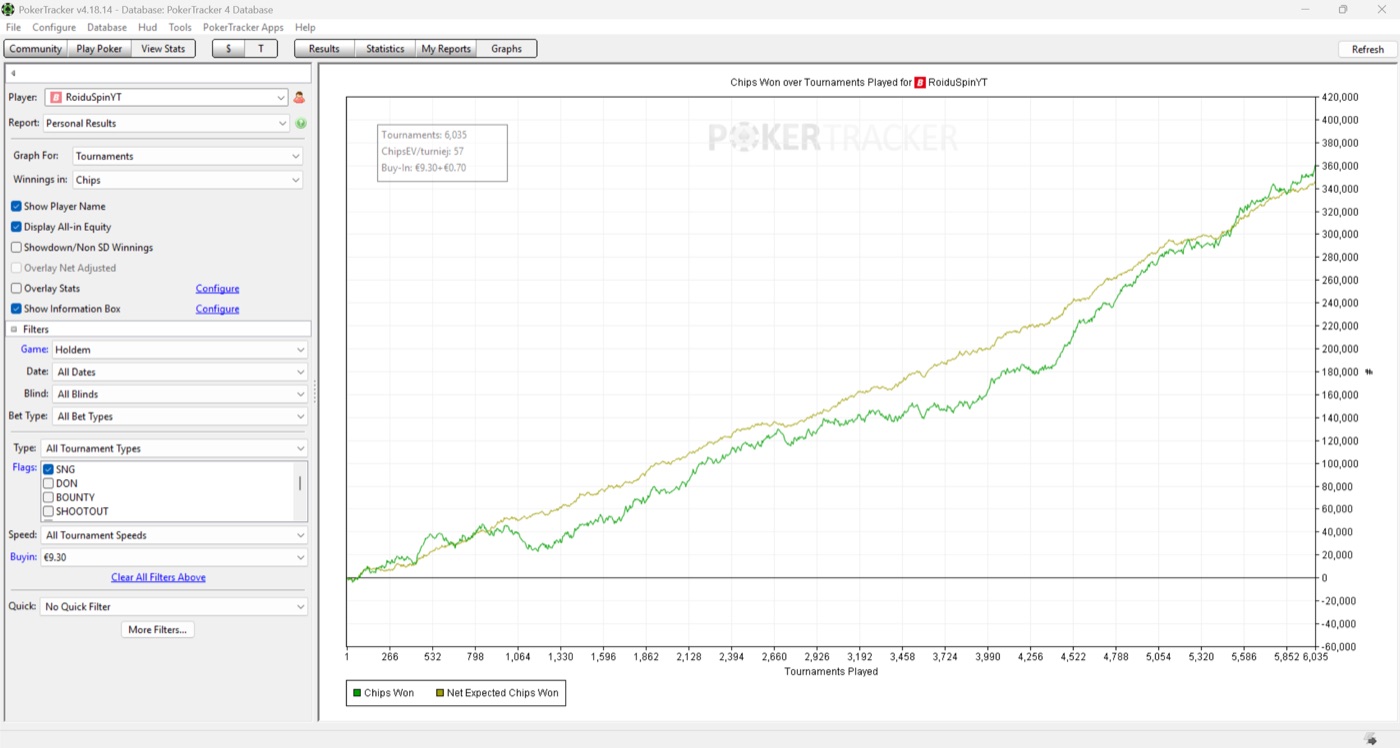
Task: Click the information box on the graph
Action: [x=442, y=152]
